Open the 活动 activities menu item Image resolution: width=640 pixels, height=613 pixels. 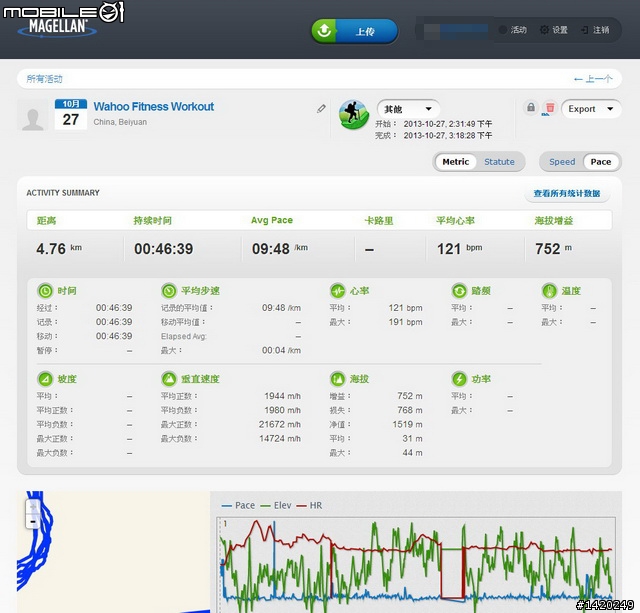coord(513,30)
